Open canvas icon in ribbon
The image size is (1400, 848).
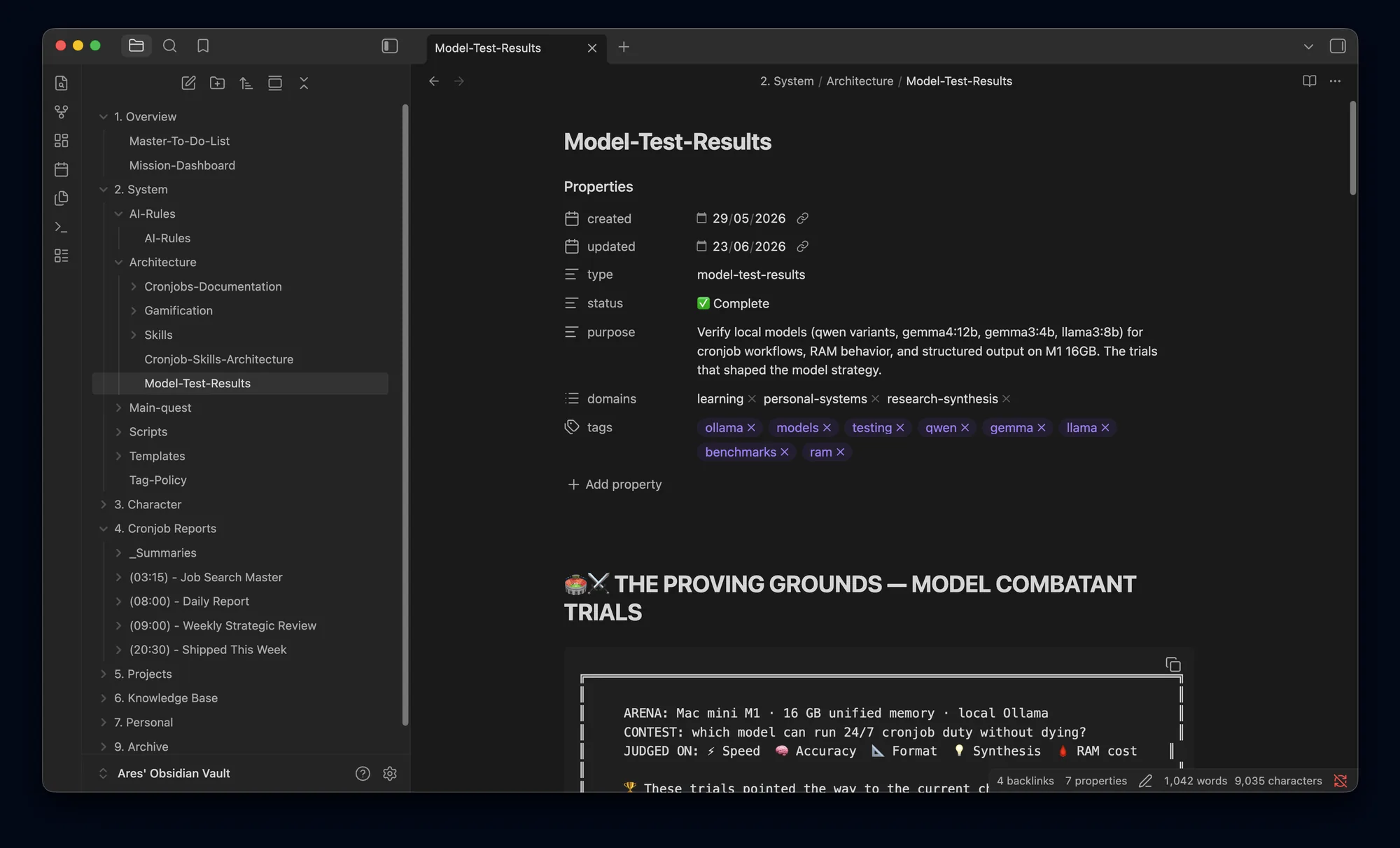pyautogui.click(x=62, y=141)
